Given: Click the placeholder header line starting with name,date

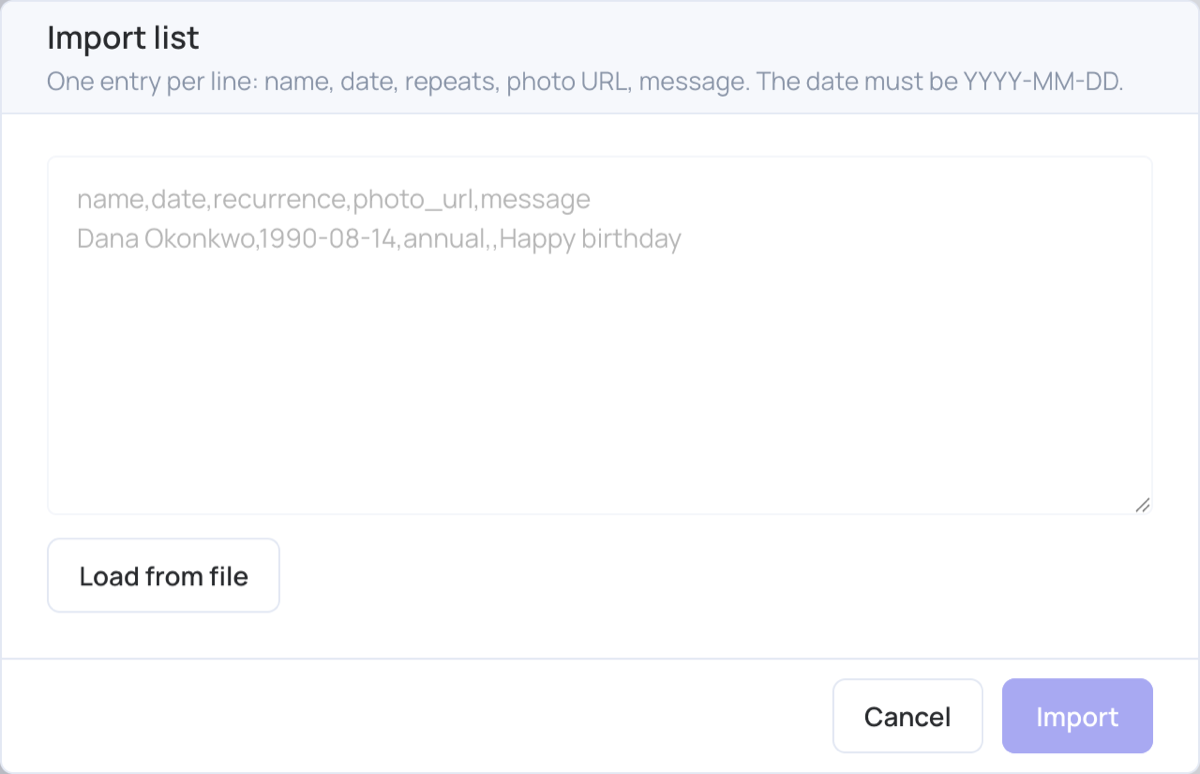Looking at the screenshot, I should click(x=333, y=199).
